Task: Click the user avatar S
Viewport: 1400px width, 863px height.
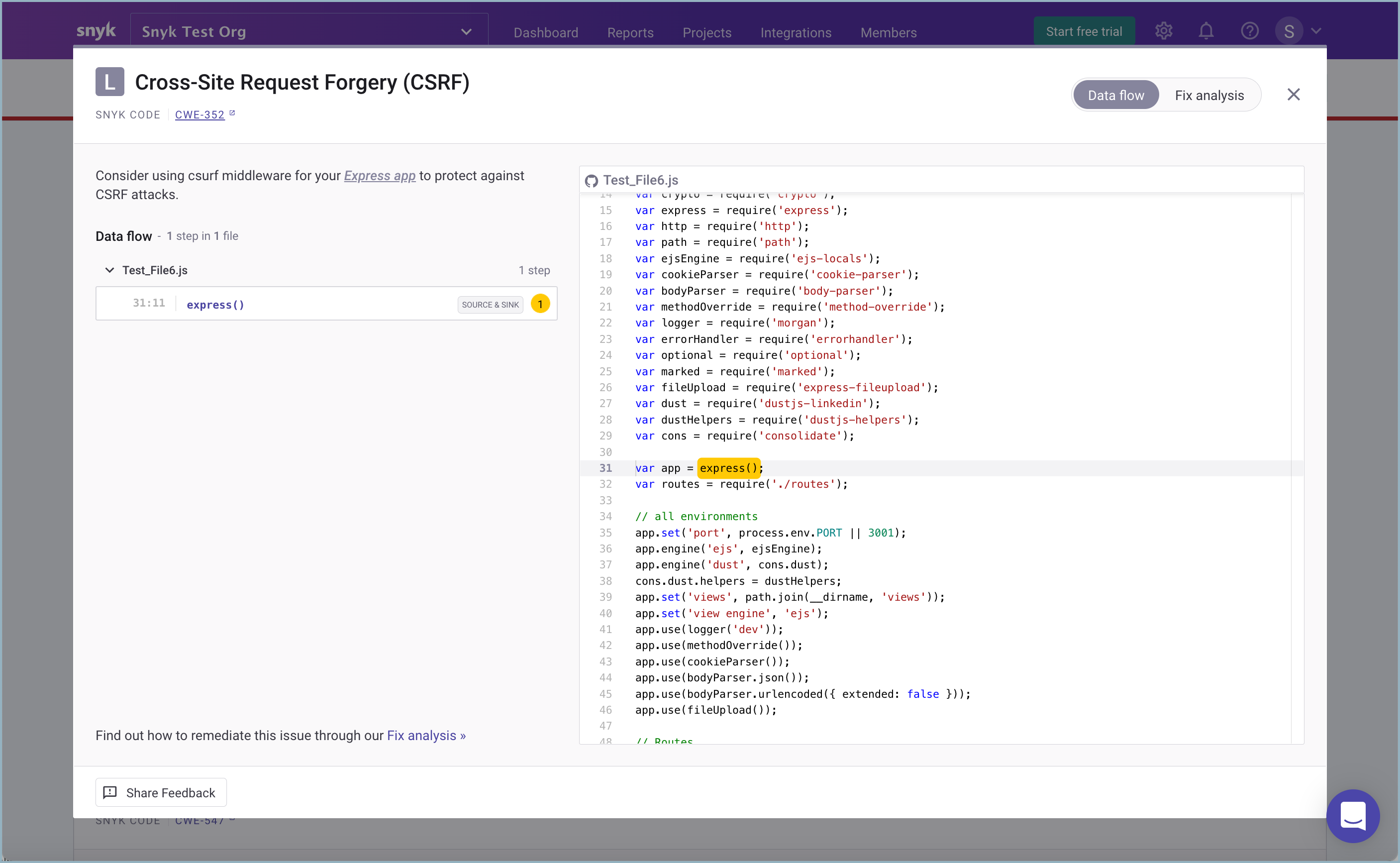Action: [x=1289, y=31]
